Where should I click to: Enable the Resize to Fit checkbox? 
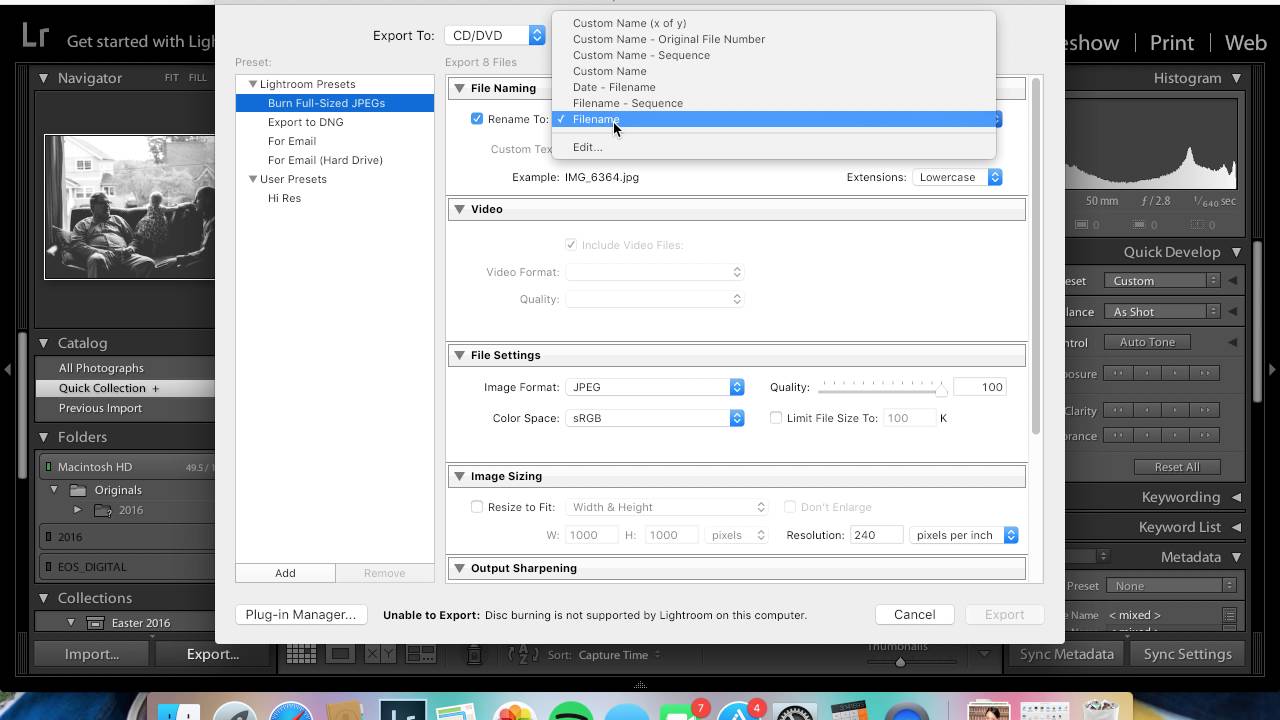477,507
